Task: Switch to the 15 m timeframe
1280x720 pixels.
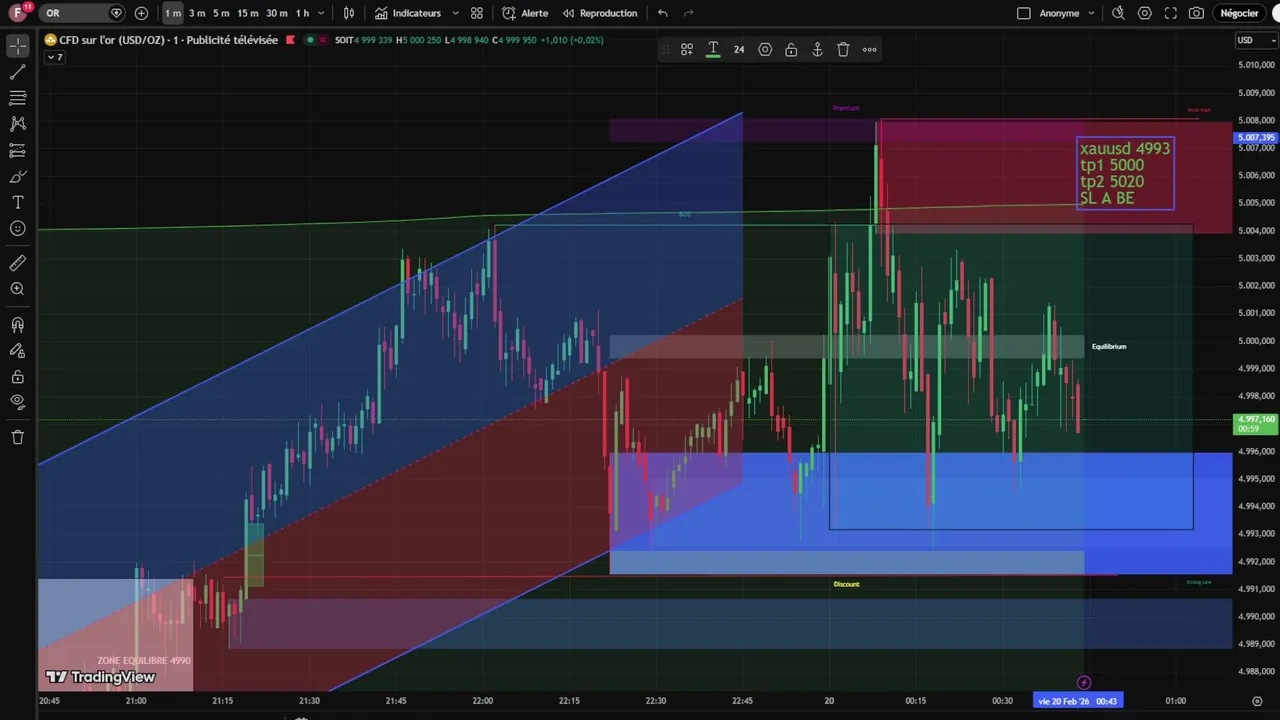Action: pos(248,13)
